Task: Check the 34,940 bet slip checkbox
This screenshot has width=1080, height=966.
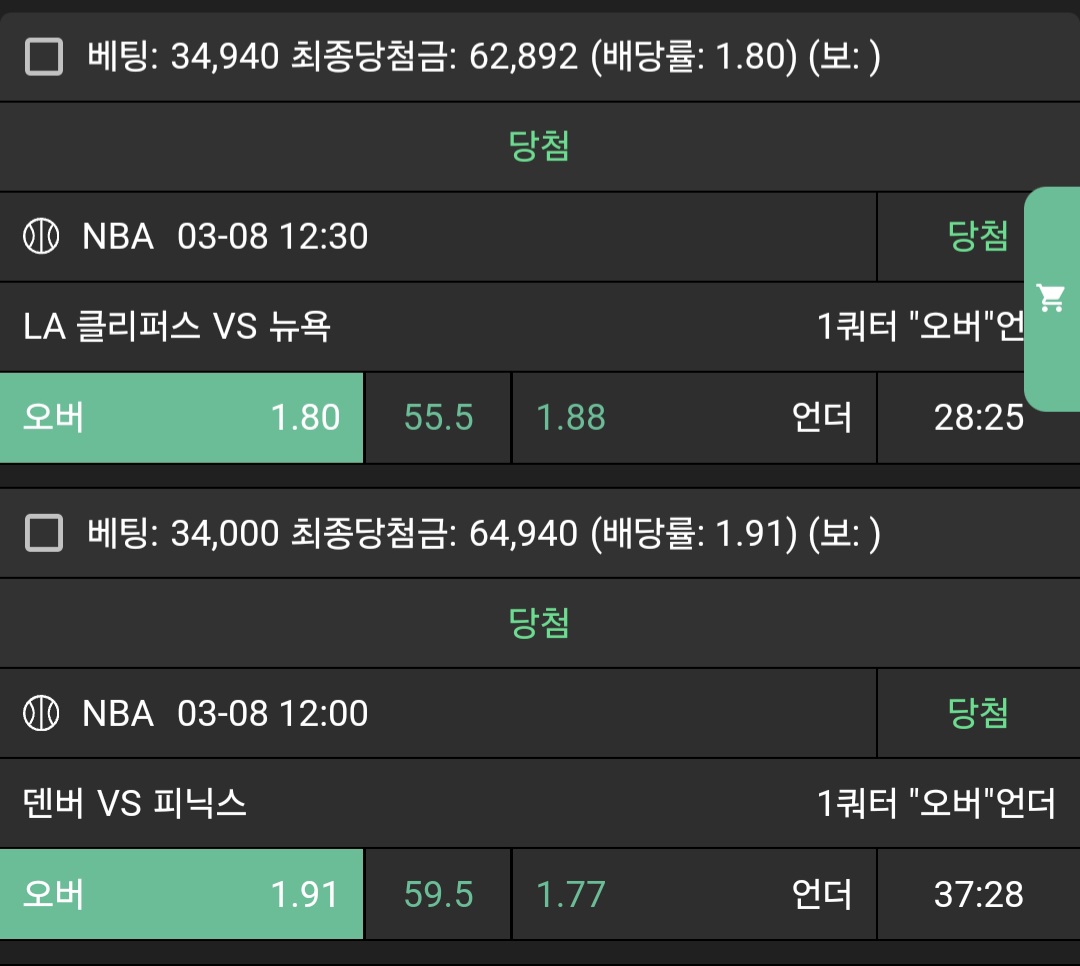Action: 44,58
